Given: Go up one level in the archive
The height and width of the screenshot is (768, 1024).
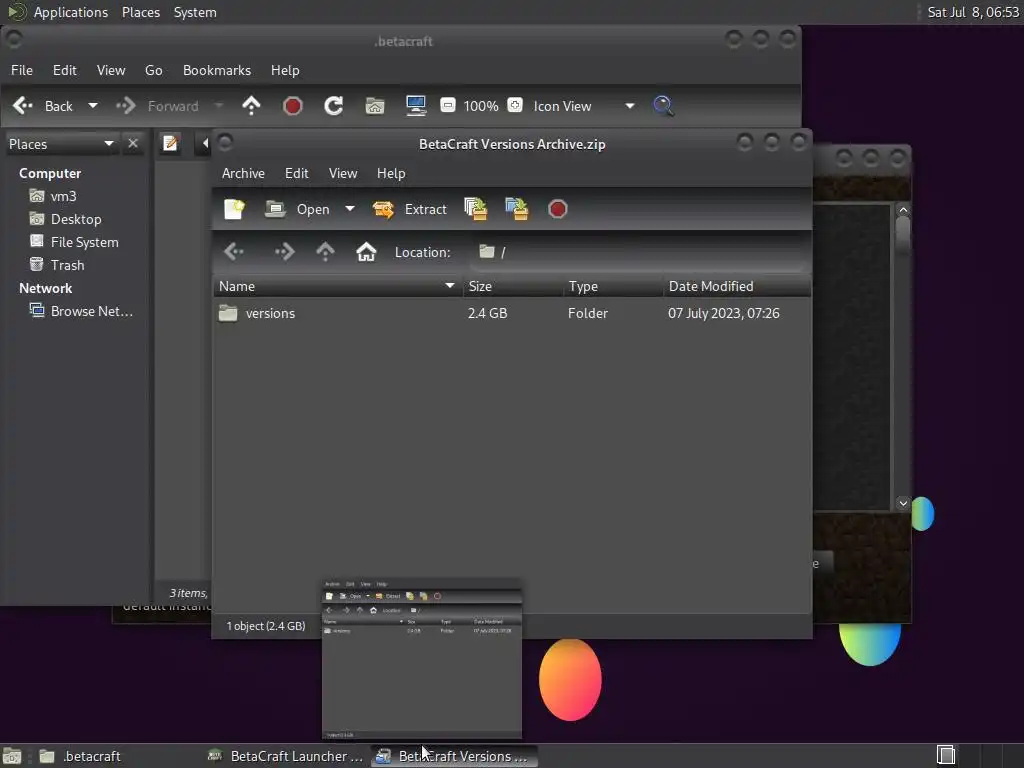Looking at the screenshot, I should pos(325,251).
